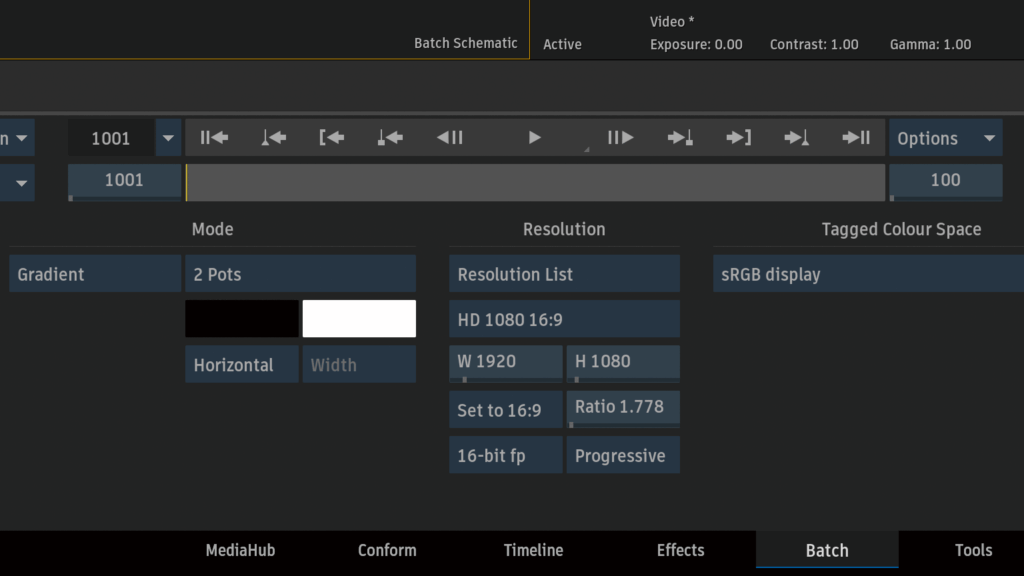Step forward one frame
Image resolution: width=1024 pixels, height=576 pixels.
[x=620, y=138]
